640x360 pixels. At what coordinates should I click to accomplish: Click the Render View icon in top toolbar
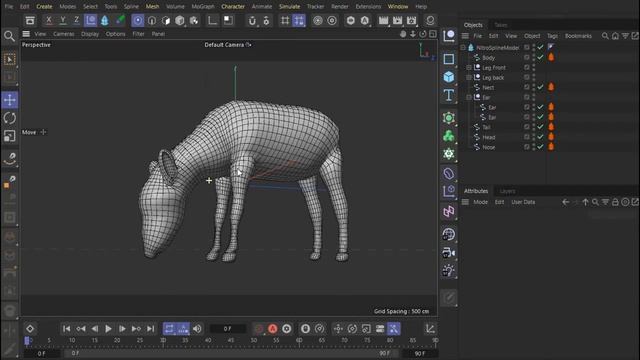(383, 20)
